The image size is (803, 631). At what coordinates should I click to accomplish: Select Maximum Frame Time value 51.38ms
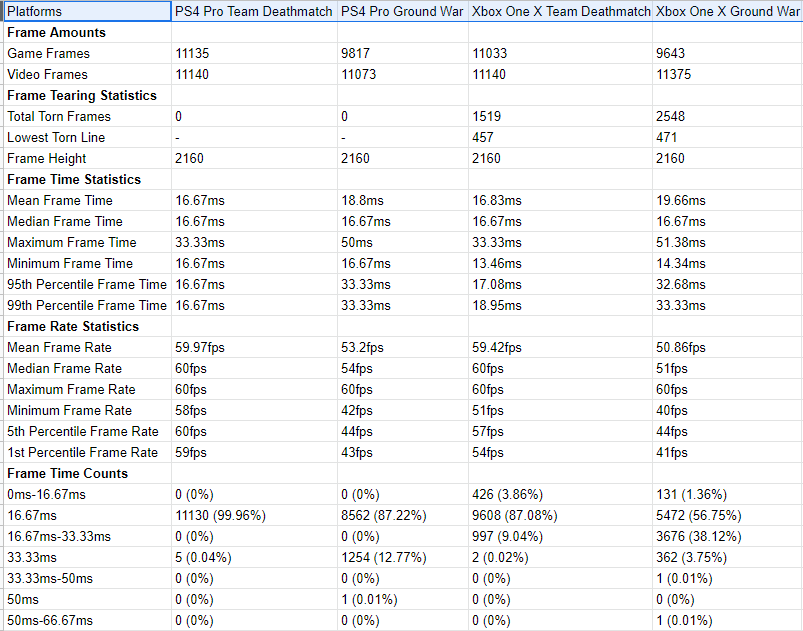click(681, 242)
